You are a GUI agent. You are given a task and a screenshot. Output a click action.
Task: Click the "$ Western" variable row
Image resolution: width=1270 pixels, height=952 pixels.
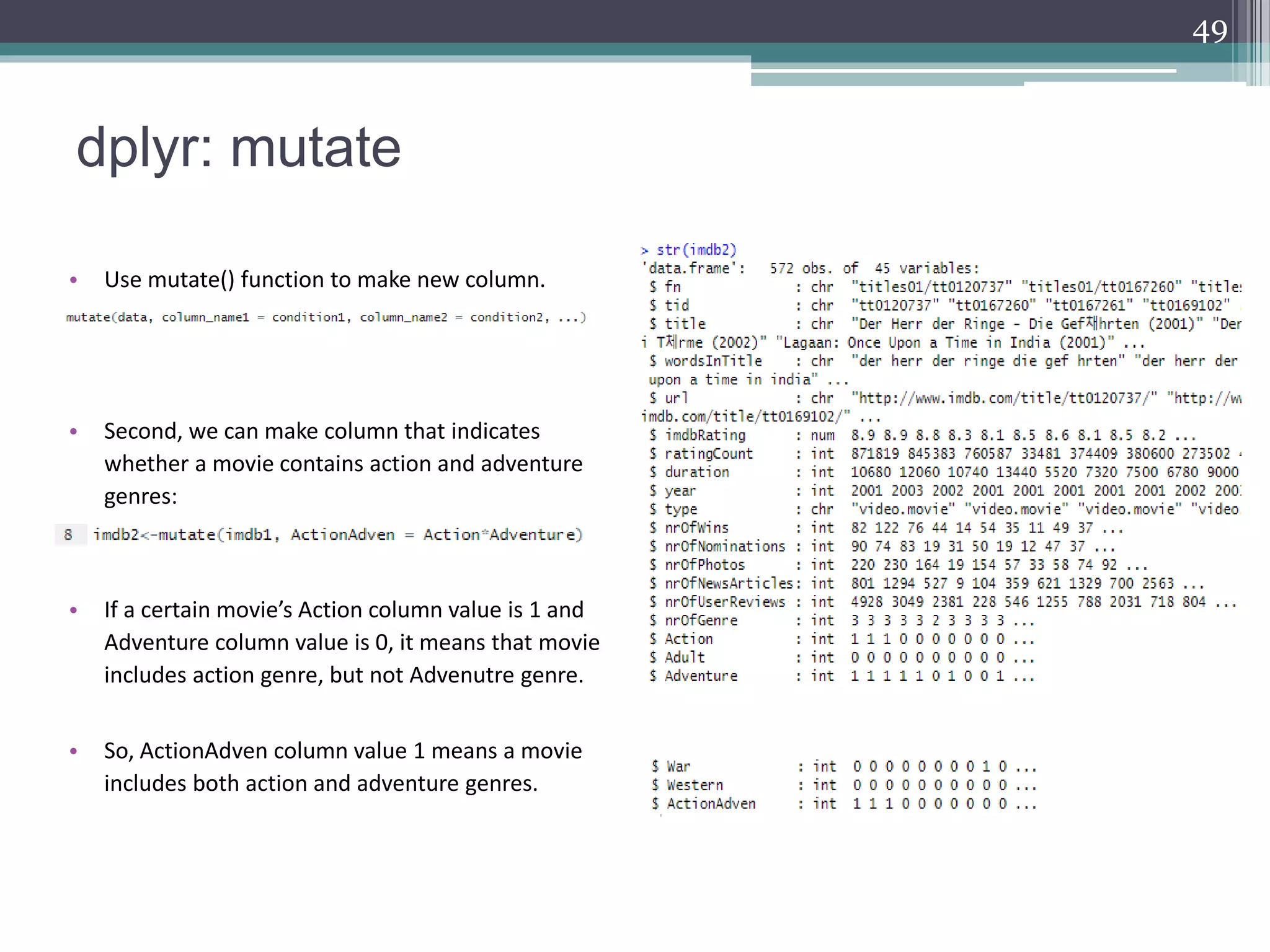click(x=844, y=785)
